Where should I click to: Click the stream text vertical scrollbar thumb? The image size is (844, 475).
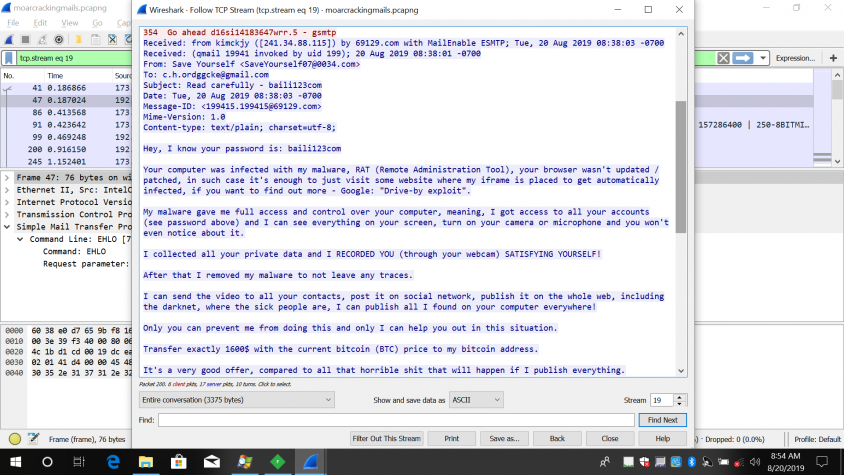(681, 167)
